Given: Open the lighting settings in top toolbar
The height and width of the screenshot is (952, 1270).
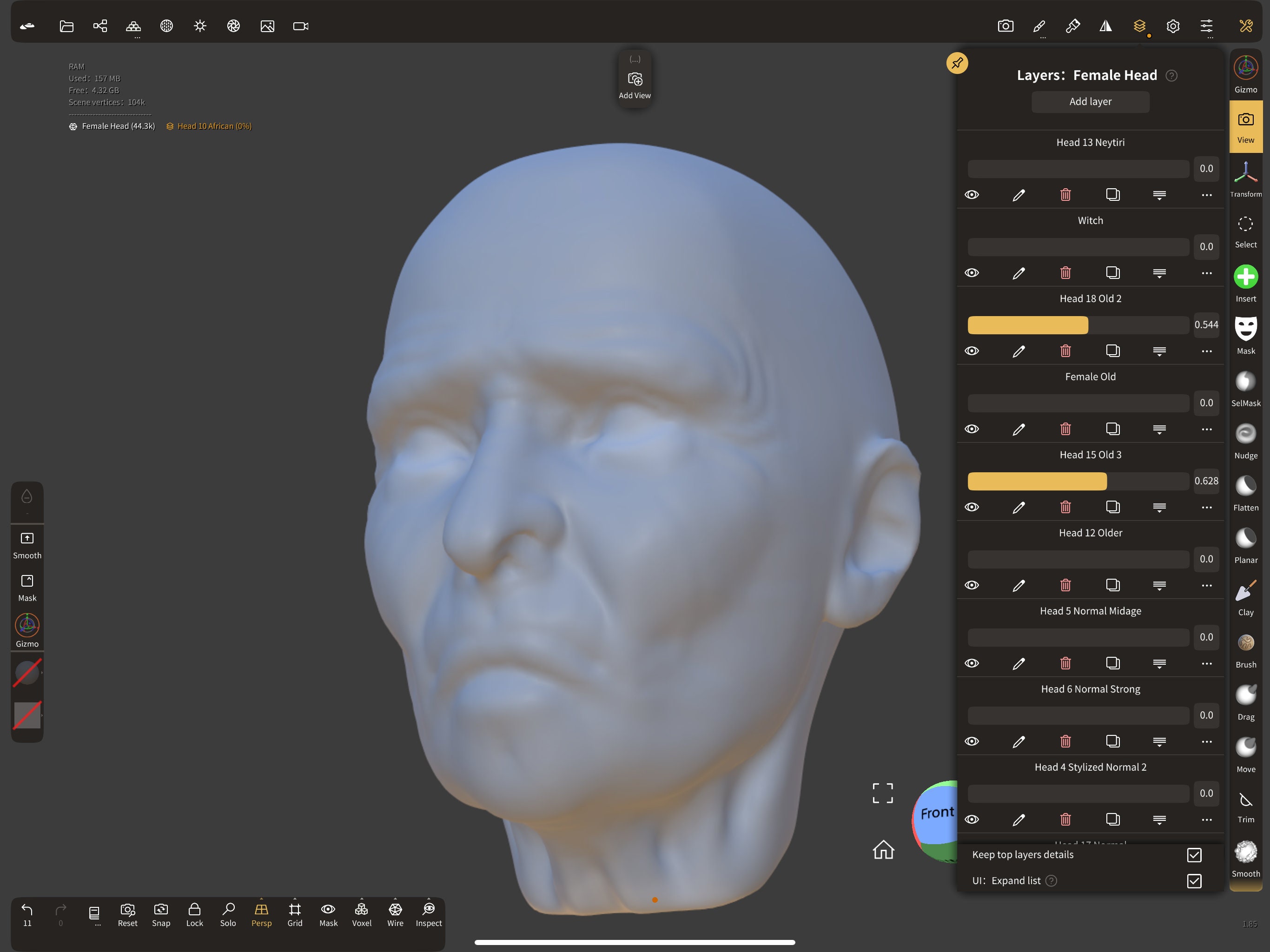Looking at the screenshot, I should click(199, 26).
